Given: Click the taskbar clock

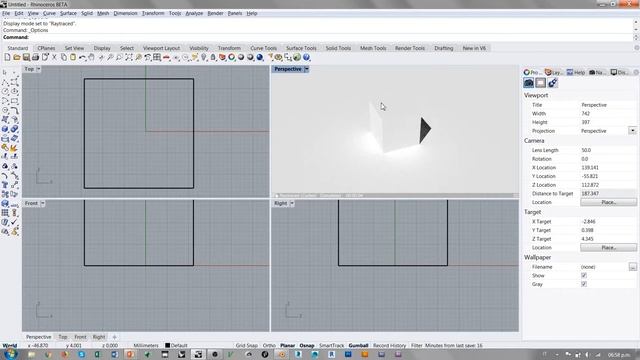Looking at the screenshot, I should [x=618, y=355].
